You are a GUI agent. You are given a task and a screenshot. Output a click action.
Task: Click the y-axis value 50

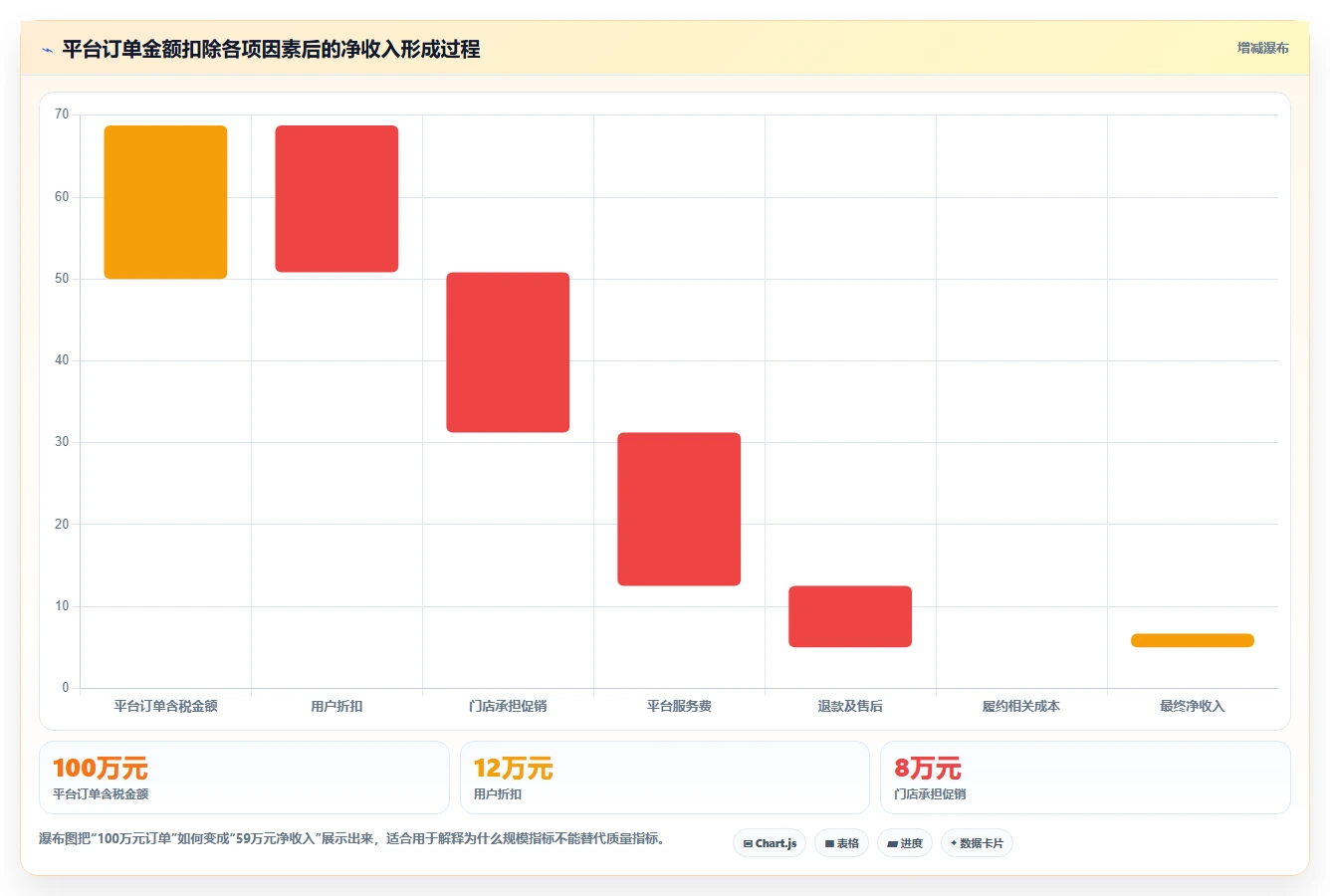point(62,279)
